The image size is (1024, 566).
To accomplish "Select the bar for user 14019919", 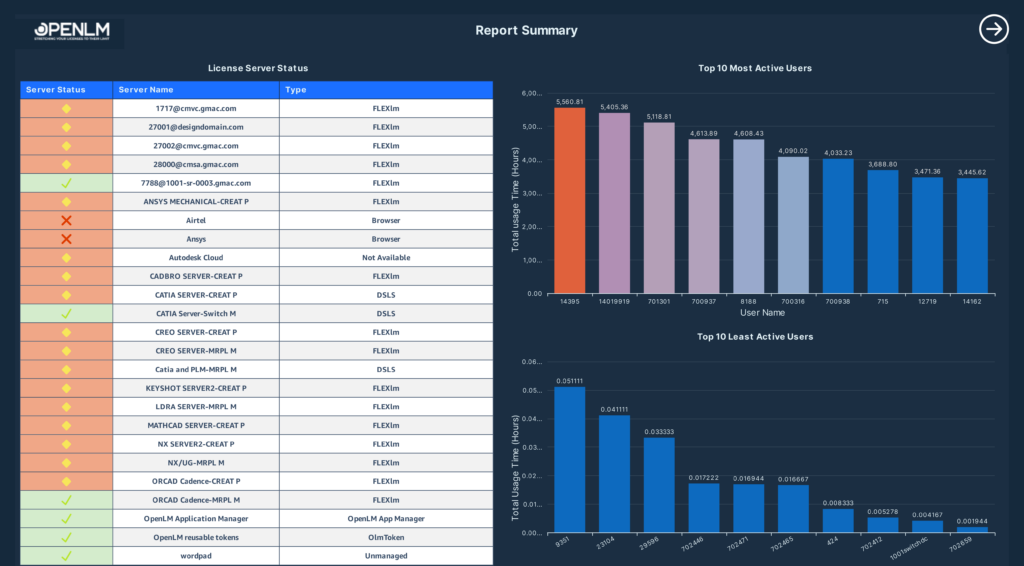I will point(615,203).
